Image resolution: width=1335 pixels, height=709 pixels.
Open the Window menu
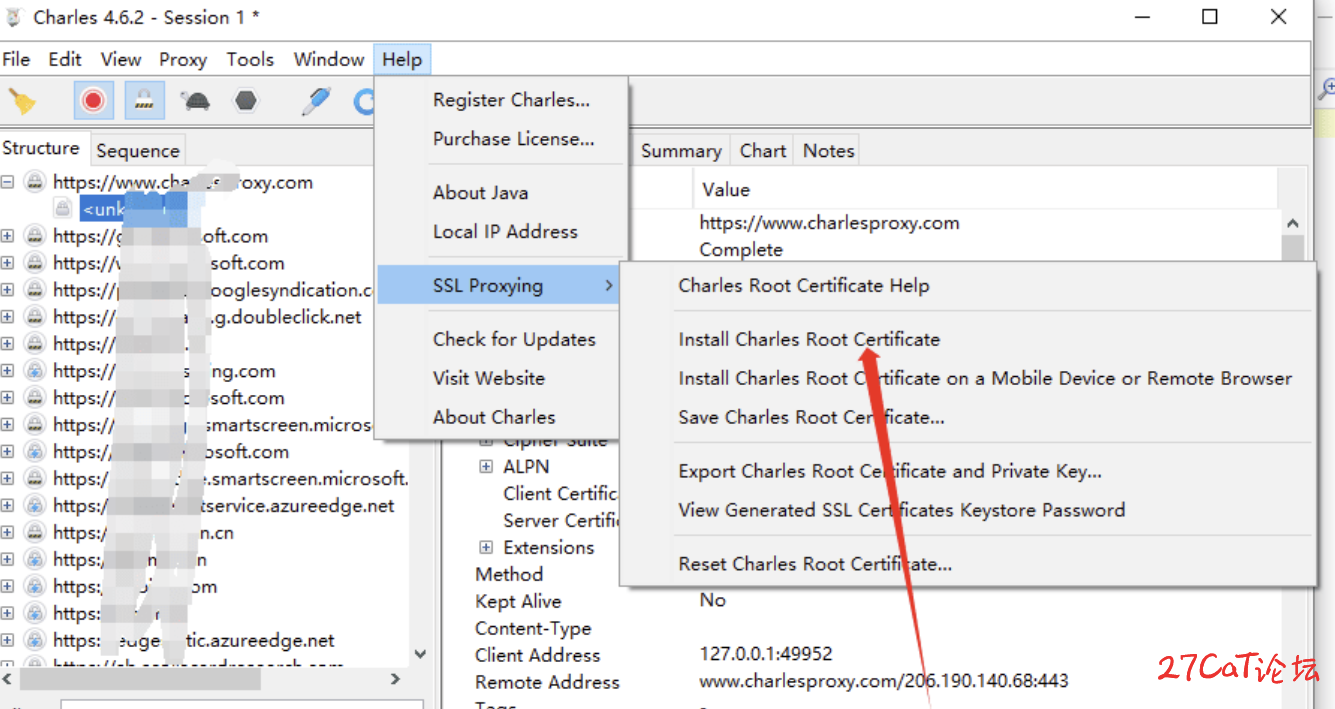click(329, 60)
